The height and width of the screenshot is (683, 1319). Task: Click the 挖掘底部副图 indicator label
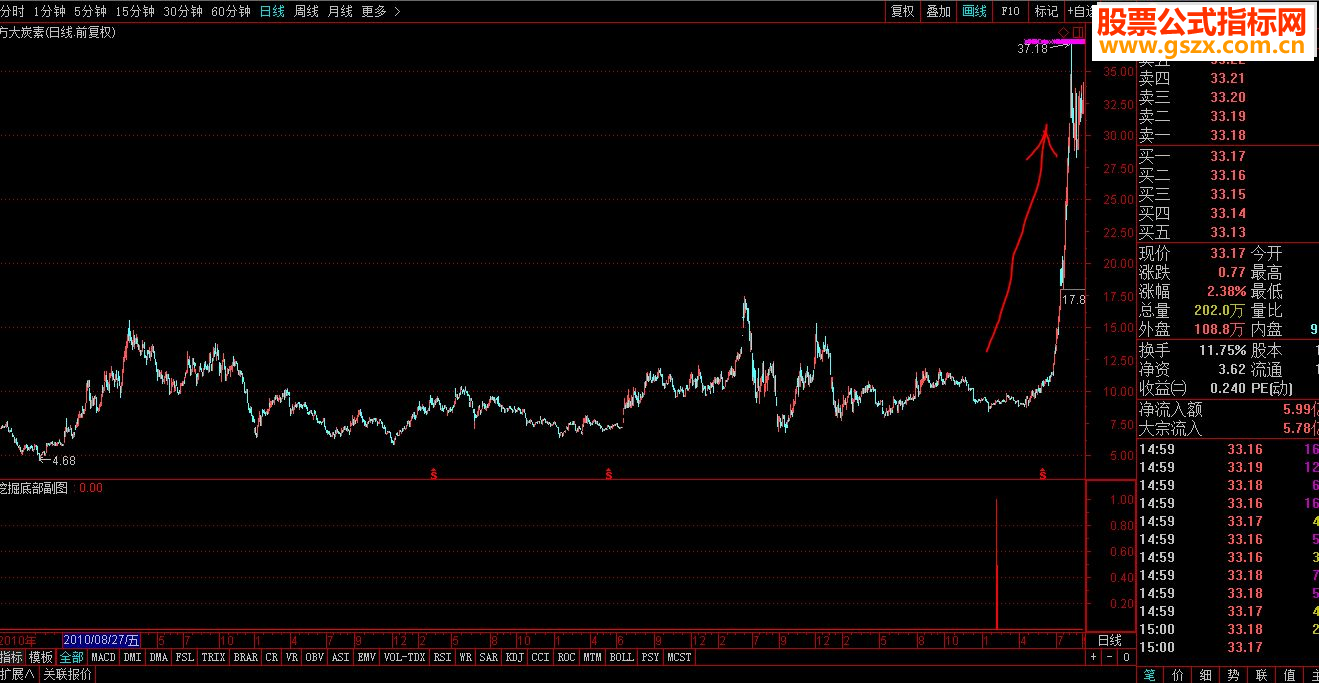click(x=34, y=488)
